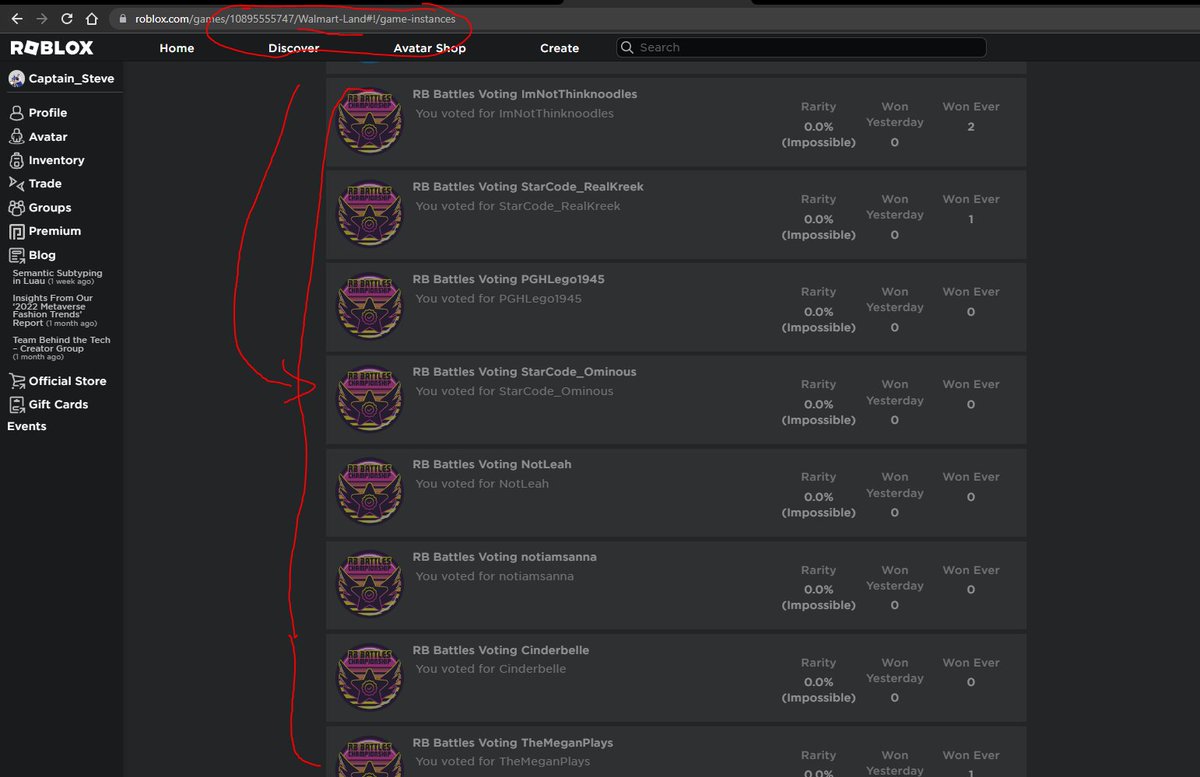Open the Home nav tab
Viewport: 1200px width, 777px height.
point(177,48)
